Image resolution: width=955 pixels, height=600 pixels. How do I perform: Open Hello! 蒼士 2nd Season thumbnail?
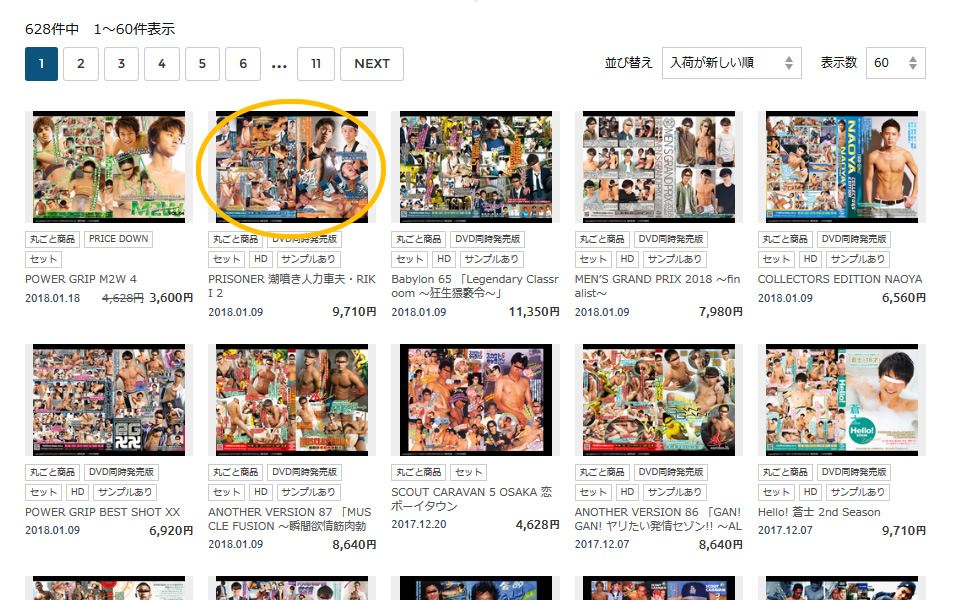(842, 400)
